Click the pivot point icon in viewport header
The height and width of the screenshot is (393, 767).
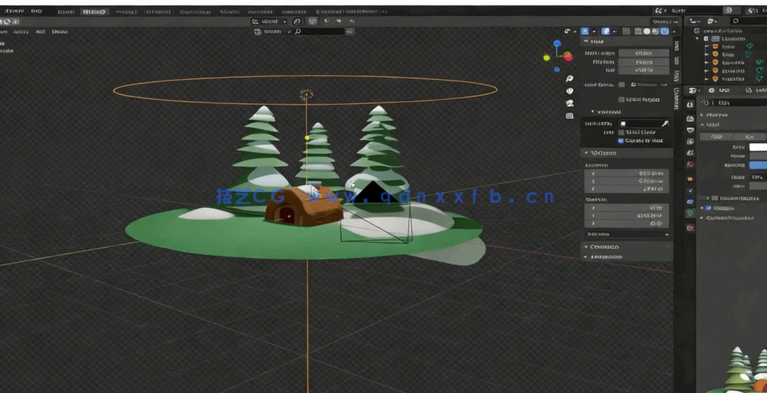(x=297, y=22)
